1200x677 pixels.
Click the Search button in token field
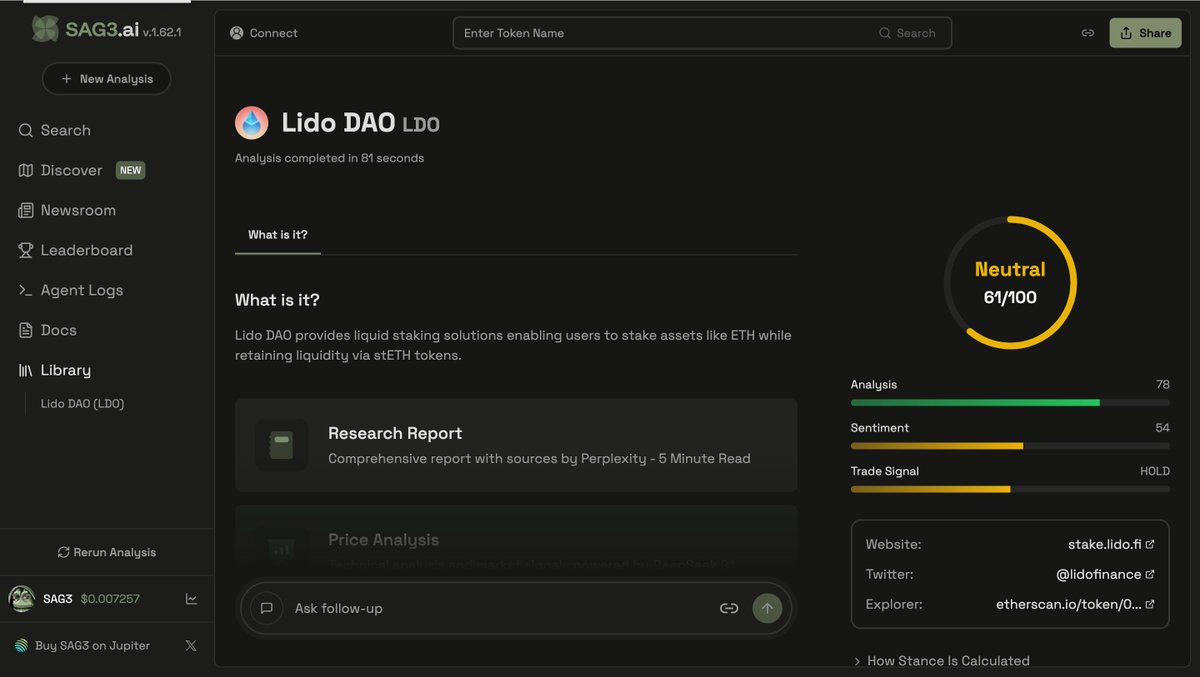click(x=908, y=33)
